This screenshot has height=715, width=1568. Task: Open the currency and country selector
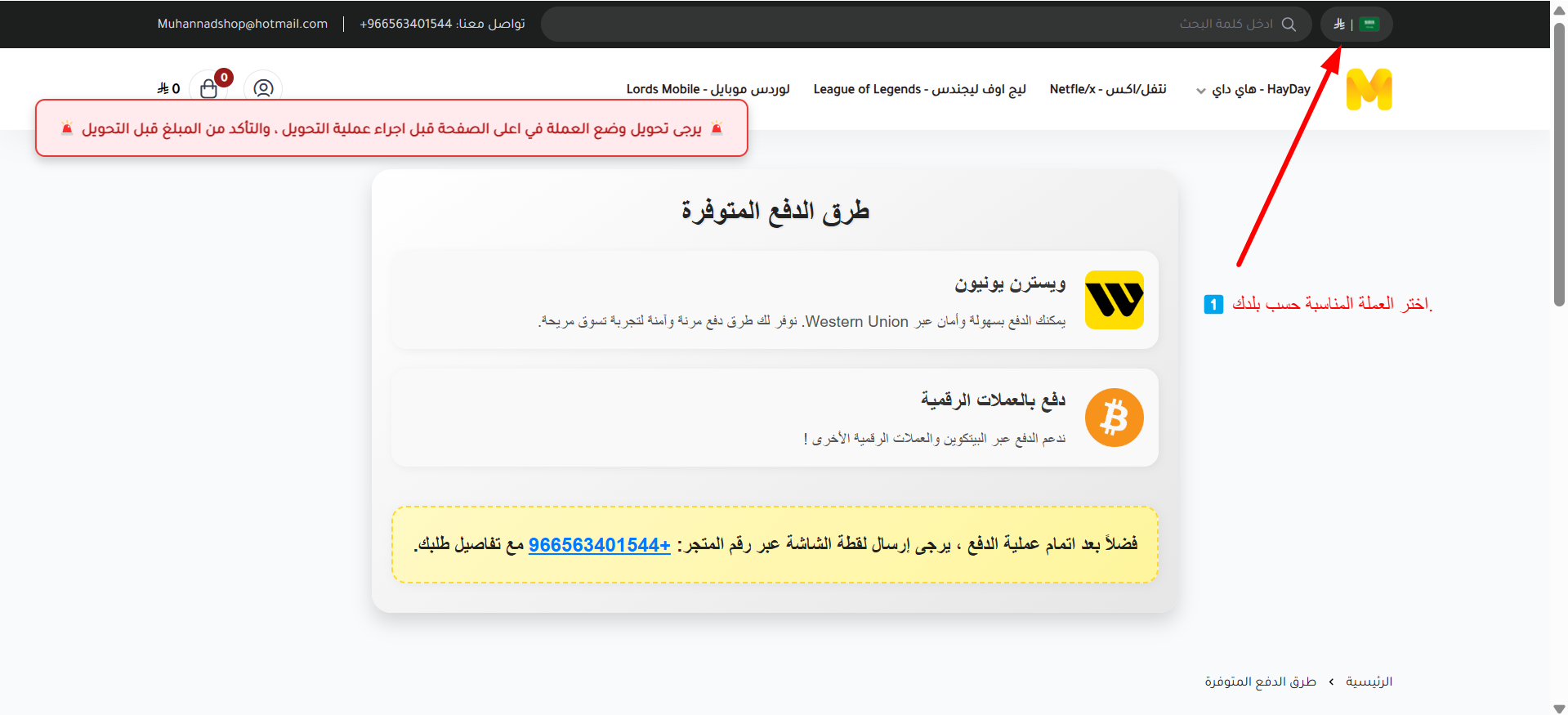[1356, 25]
